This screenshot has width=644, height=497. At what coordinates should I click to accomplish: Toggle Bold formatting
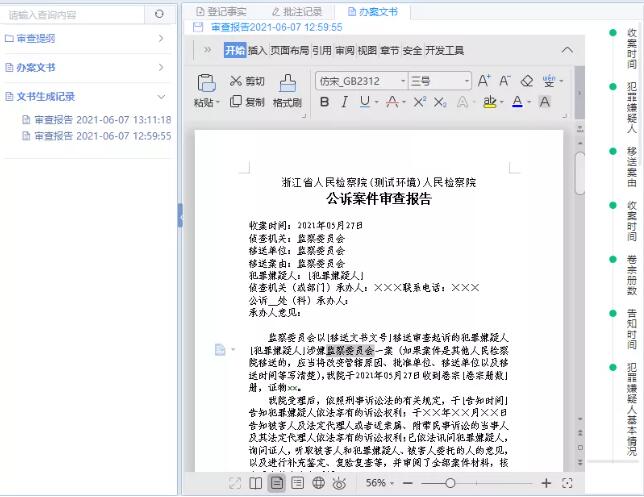(324, 102)
